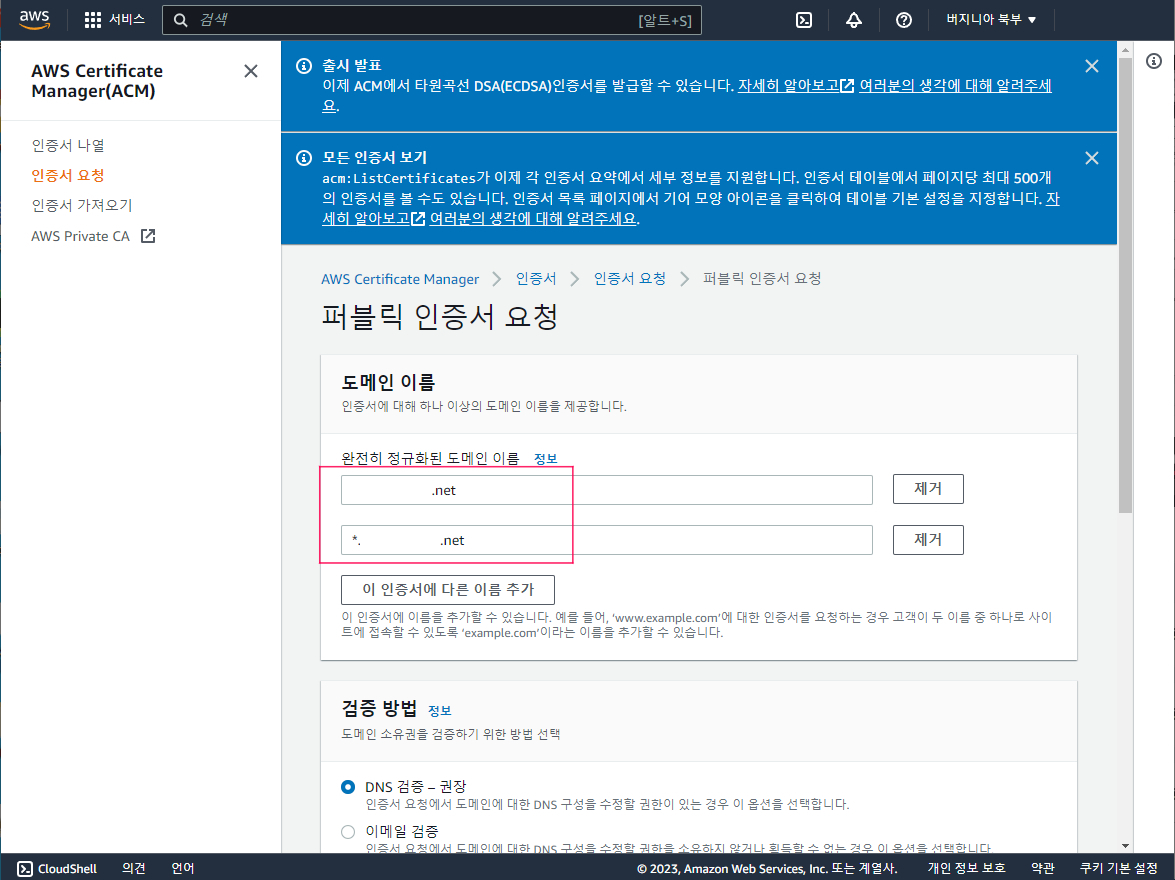
Task: Click info icon in 모든 인증서 보기 banner
Action: 303,158
